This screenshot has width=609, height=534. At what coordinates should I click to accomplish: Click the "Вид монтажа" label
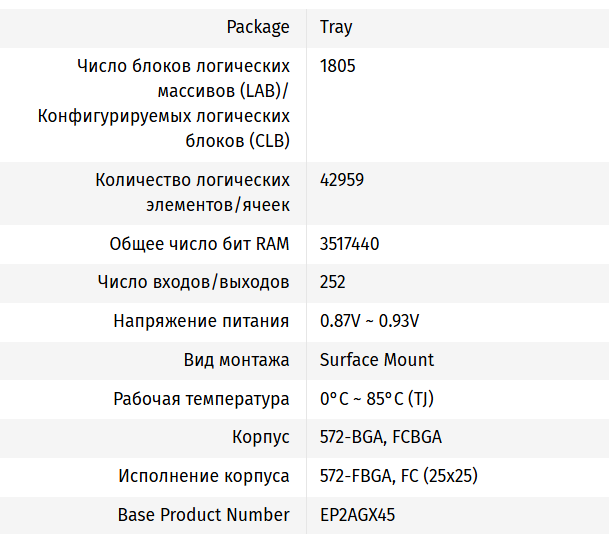coord(237,360)
